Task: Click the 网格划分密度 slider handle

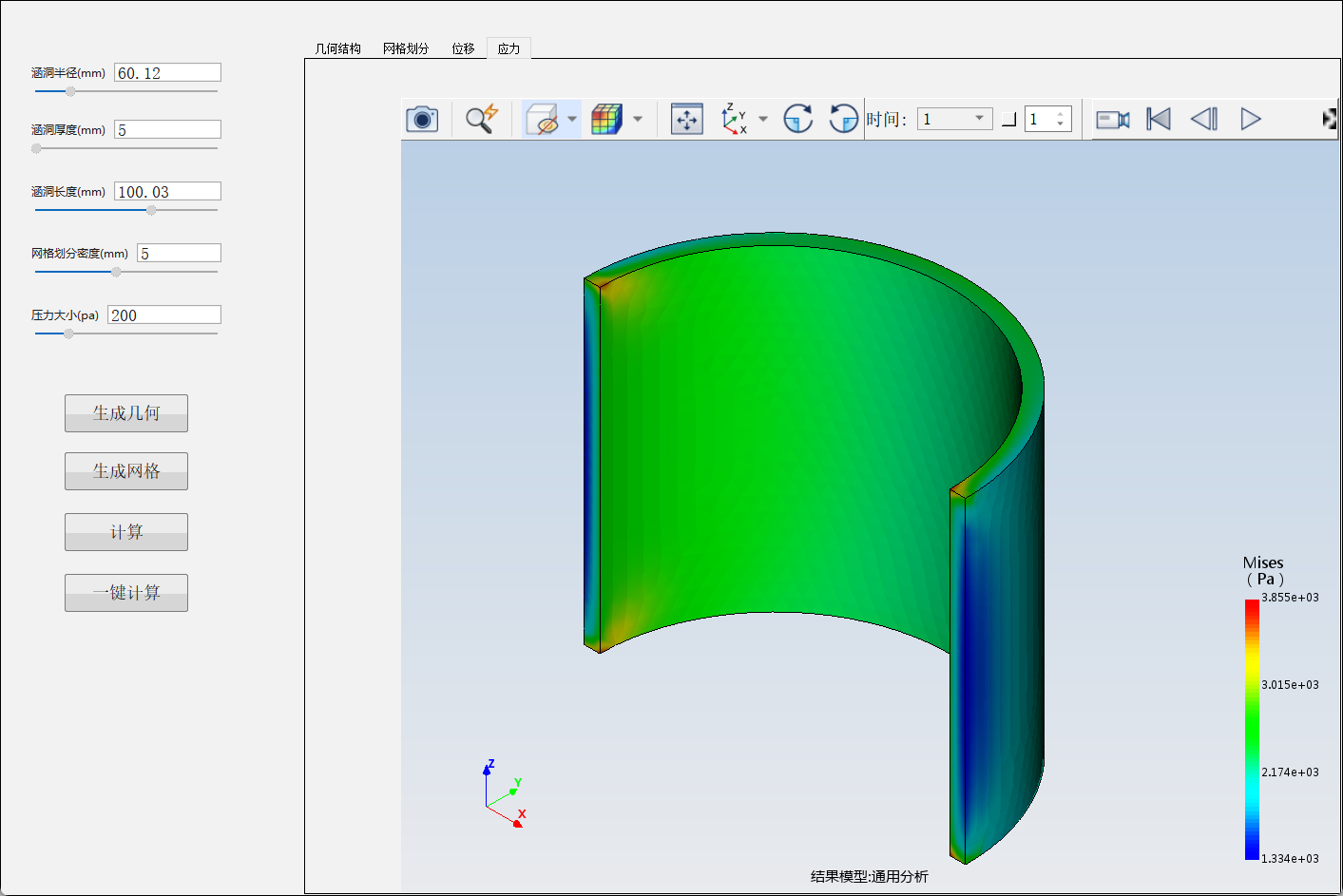Action: tap(116, 272)
